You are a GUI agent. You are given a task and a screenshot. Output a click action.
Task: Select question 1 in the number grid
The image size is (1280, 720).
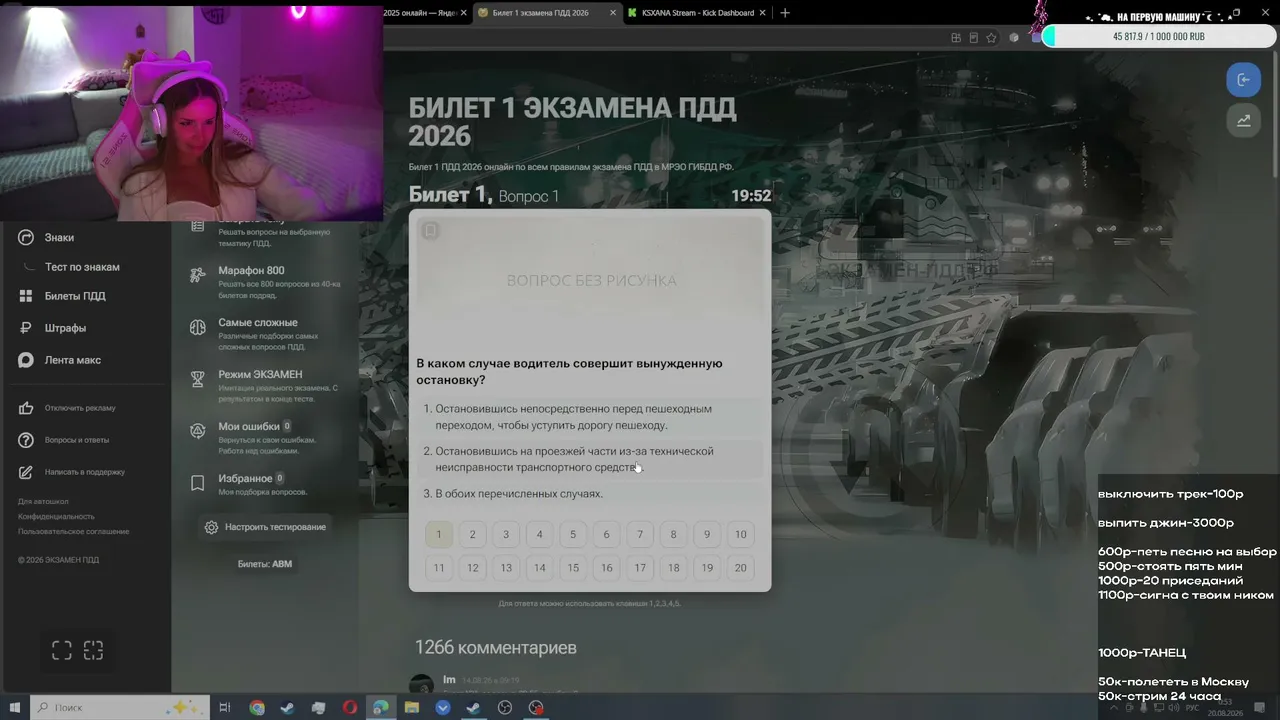tap(439, 534)
